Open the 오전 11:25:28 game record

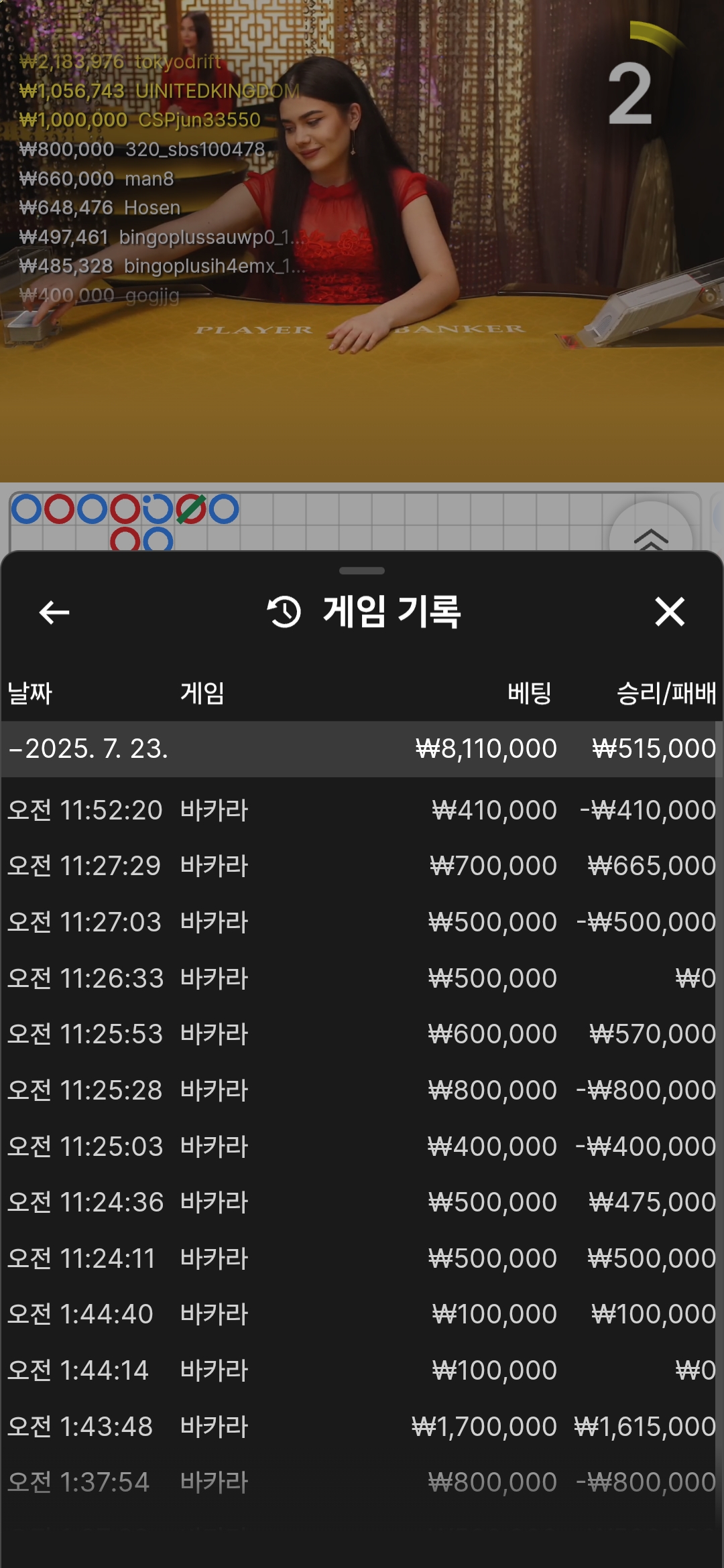362,1090
